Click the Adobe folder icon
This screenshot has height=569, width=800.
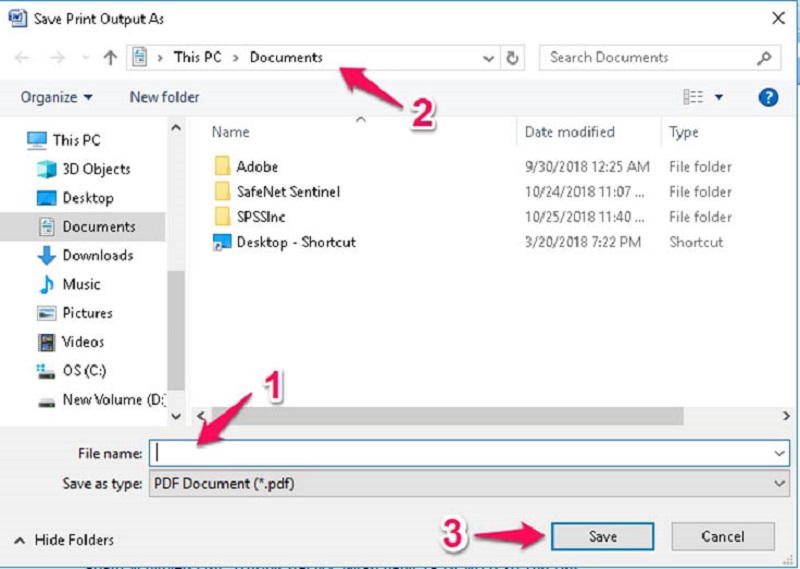coord(222,166)
